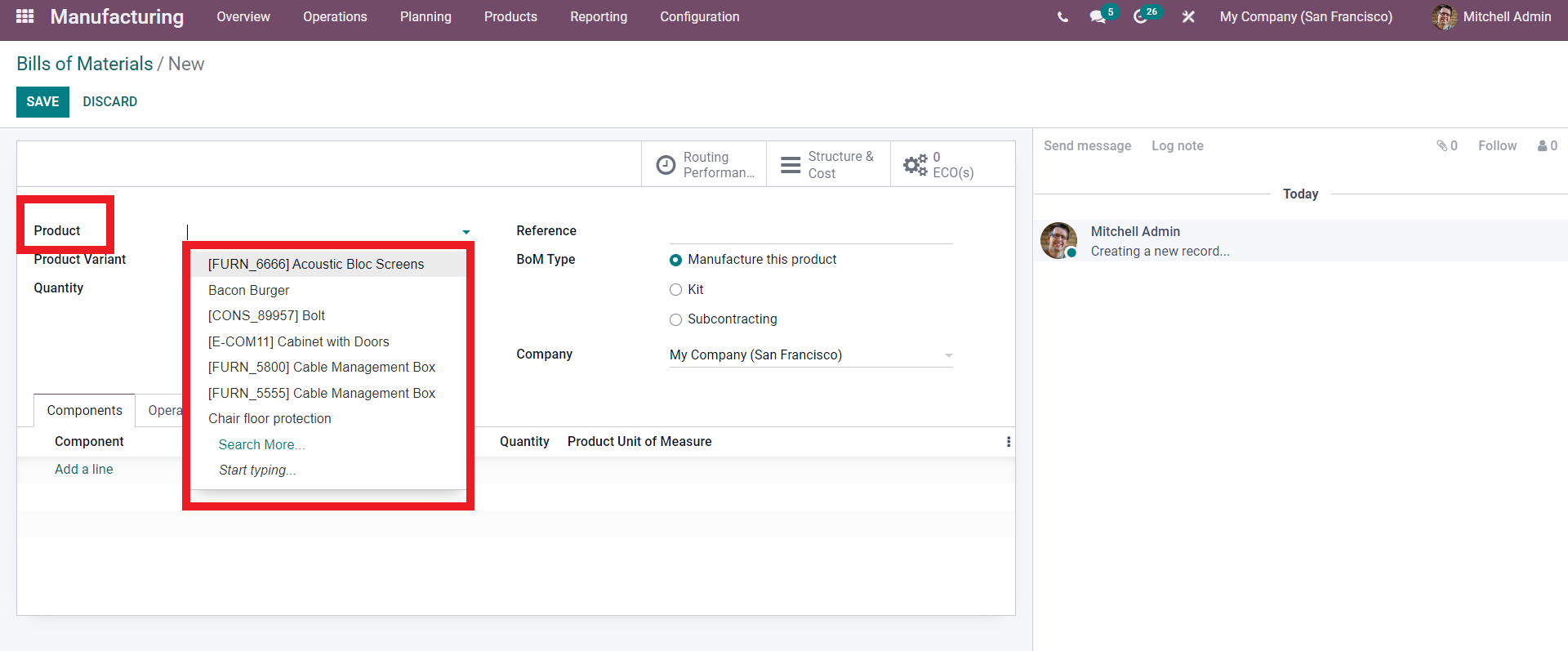Open the conversations icon with badge 5
Image resolution: width=1568 pixels, height=651 pixels.
coord(1102,16)
